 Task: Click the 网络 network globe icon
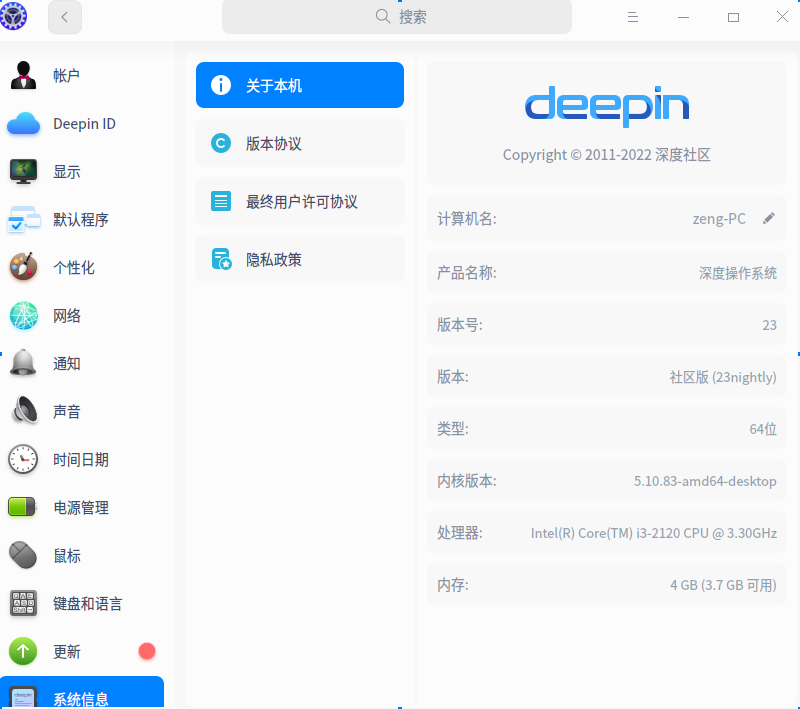(x=23, y=315)
